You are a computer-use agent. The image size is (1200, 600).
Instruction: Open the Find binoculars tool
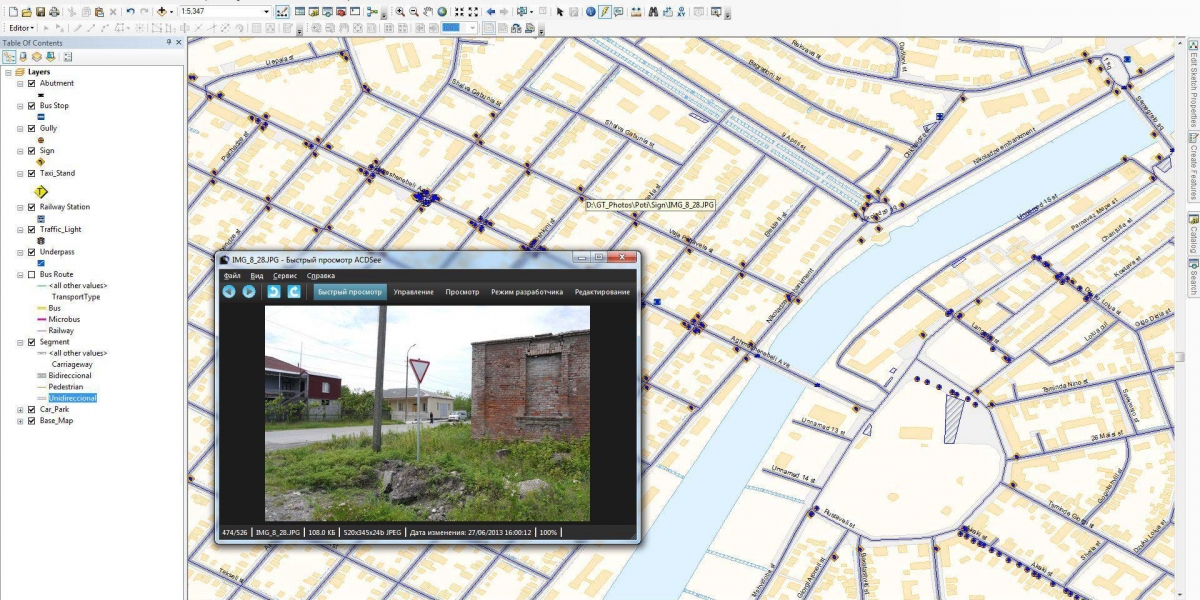[653, 11]
